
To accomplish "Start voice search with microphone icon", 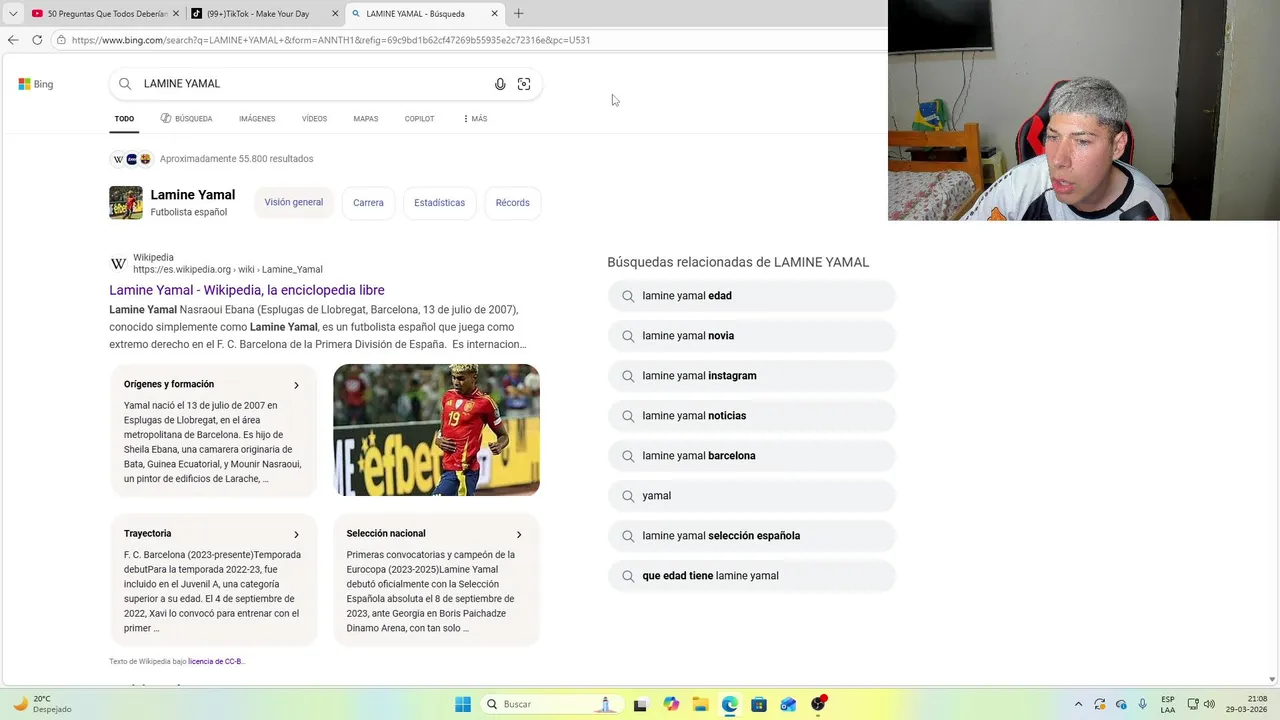I will (x=500, y=84).
